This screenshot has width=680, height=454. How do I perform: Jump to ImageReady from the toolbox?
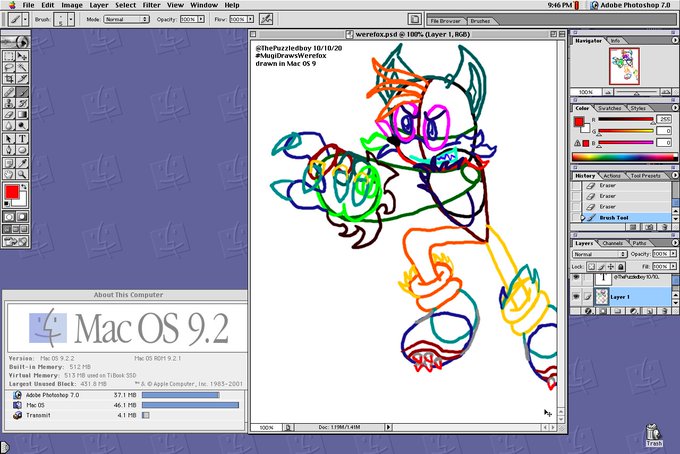[x=16, y=242]
